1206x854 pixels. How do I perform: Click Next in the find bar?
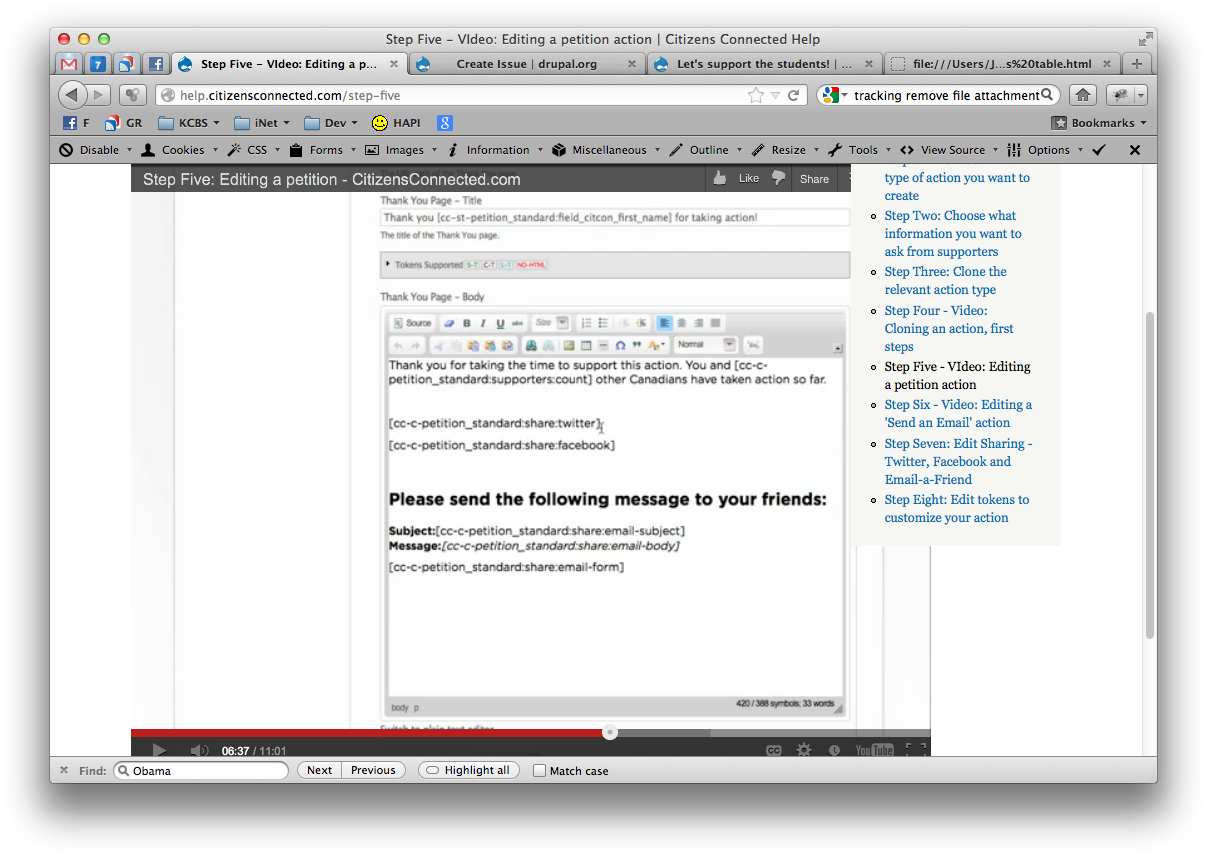(319, 770)
